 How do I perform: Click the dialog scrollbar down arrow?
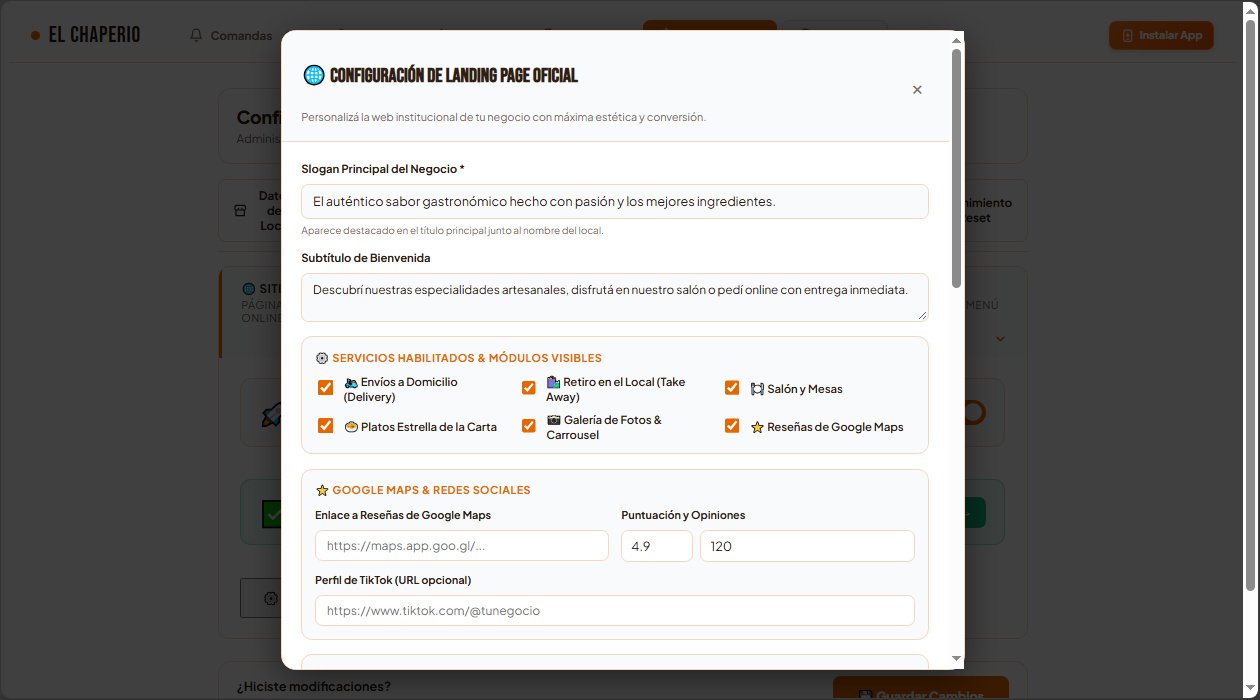click(956, 658)
